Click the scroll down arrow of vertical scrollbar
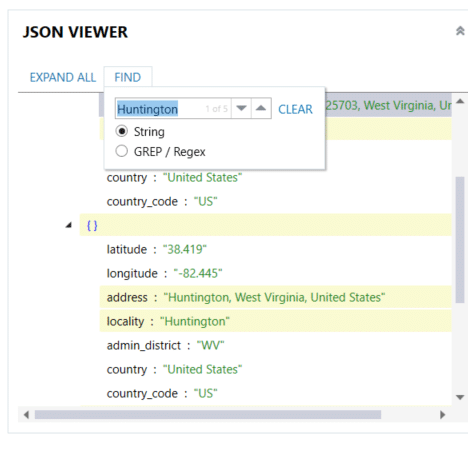The height and width of the screenshot is (460, 469). (460, 397)
